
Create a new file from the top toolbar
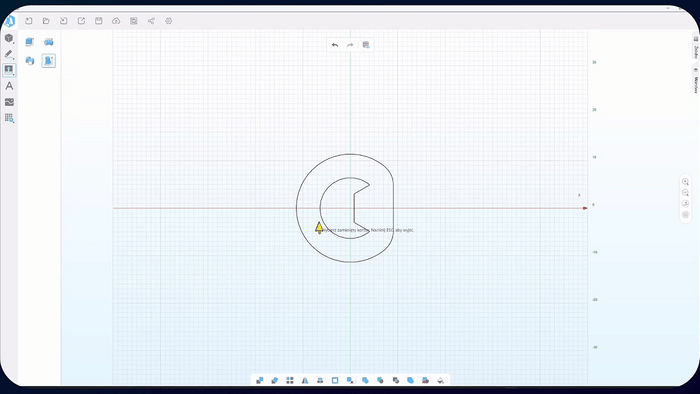click(x=29, y=21)
